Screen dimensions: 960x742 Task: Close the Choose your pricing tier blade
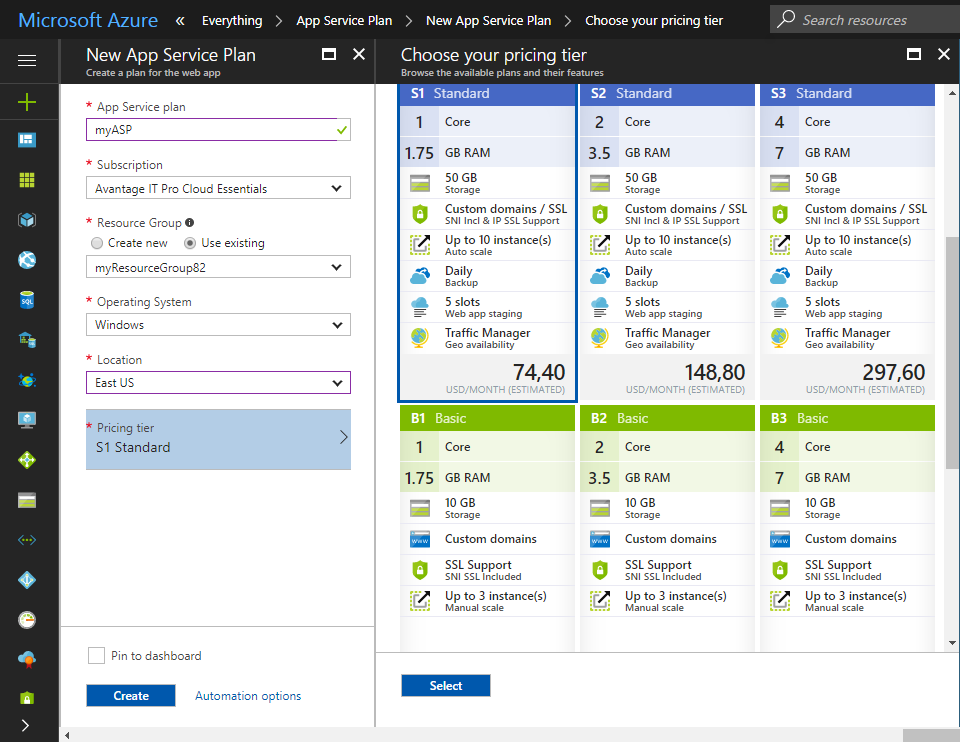coord(944,54)
